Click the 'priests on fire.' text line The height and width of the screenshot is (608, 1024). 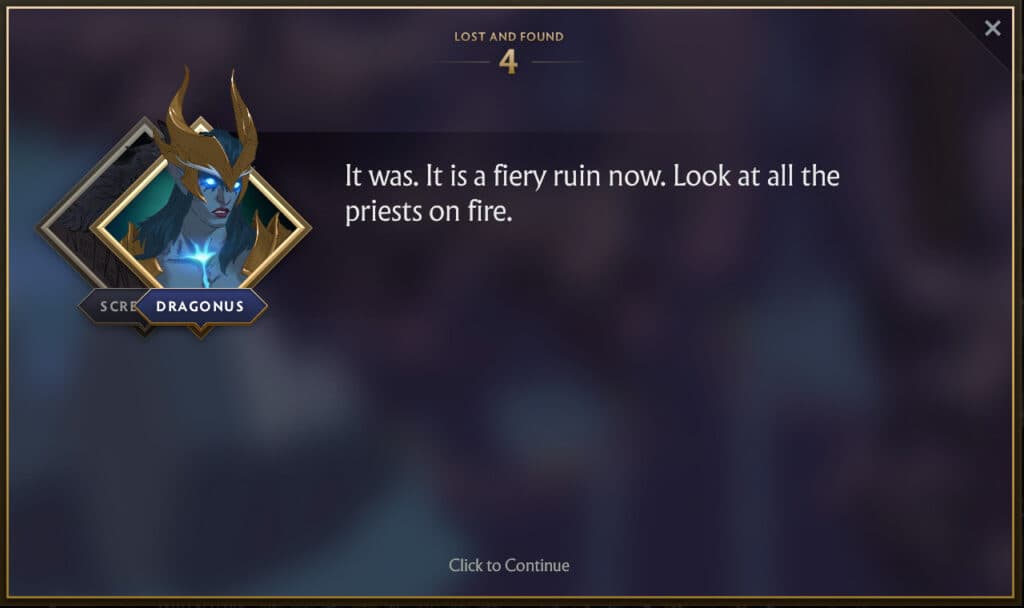click(x=428, y=211)
